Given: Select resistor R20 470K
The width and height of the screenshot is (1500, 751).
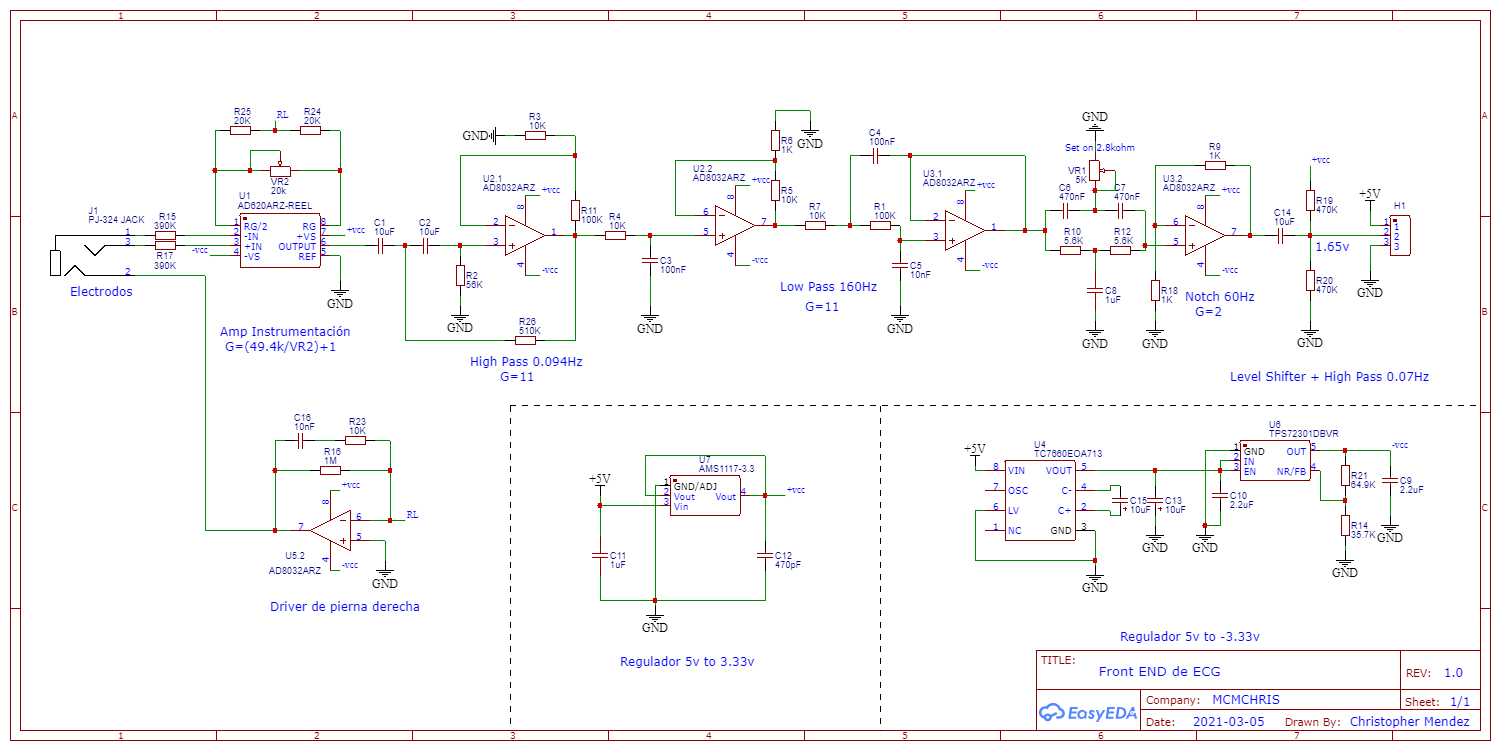Looking at the screenshot, I should (x=1310, y=280).
